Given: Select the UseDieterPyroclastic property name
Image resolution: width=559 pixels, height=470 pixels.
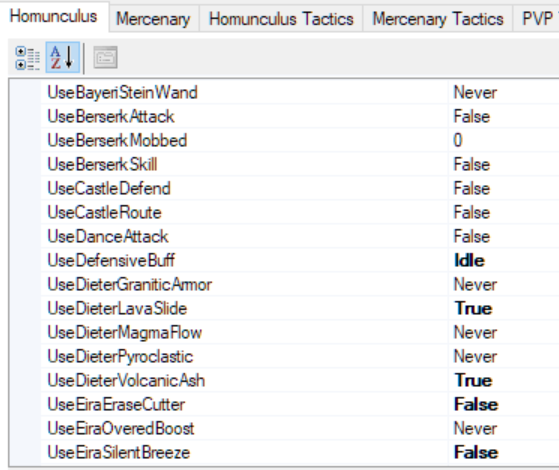Looking at the screenshot, I should pyautogui.click(x=120, y=356).
